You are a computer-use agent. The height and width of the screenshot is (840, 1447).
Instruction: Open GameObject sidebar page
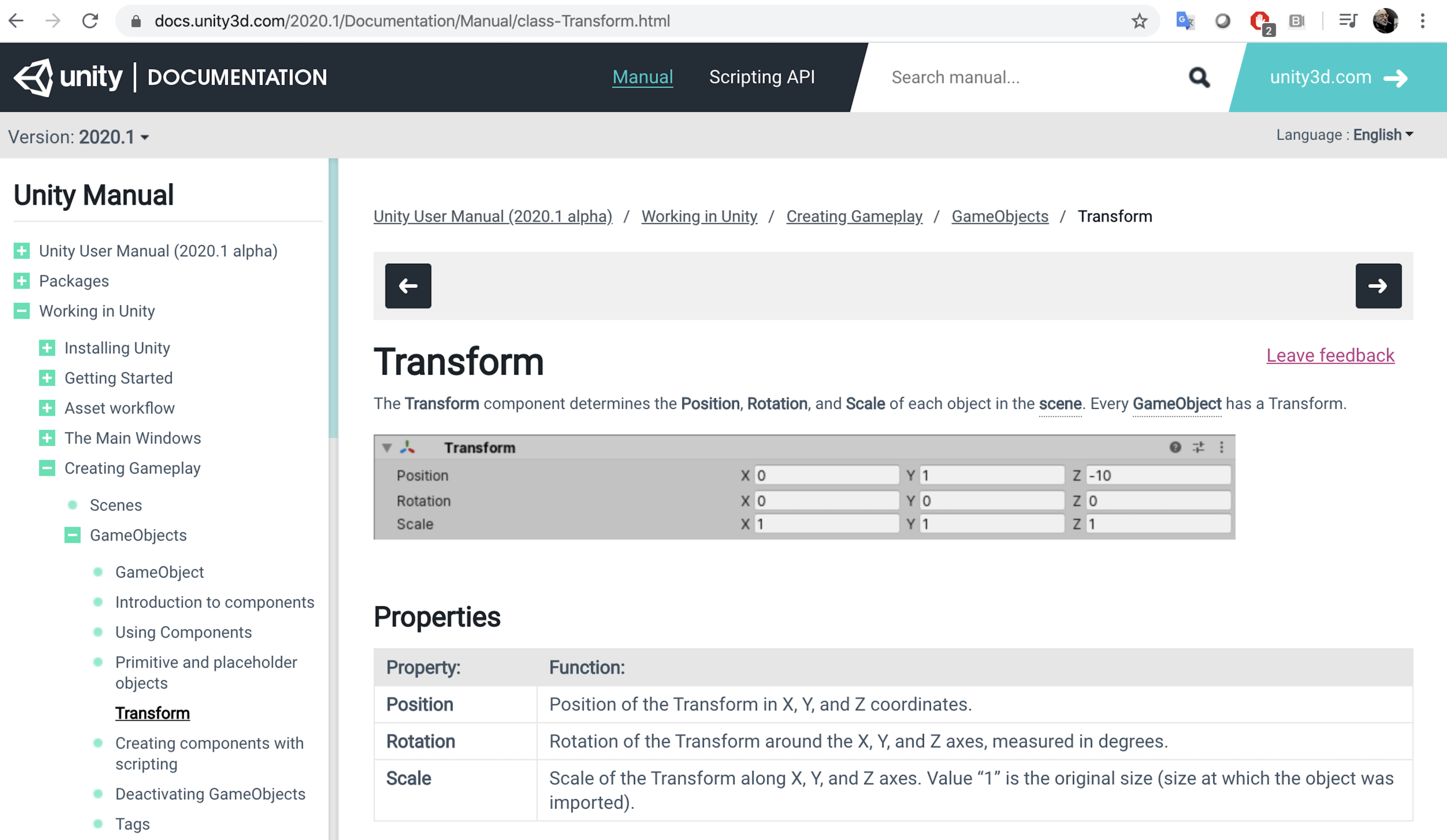tap(160, 572)
